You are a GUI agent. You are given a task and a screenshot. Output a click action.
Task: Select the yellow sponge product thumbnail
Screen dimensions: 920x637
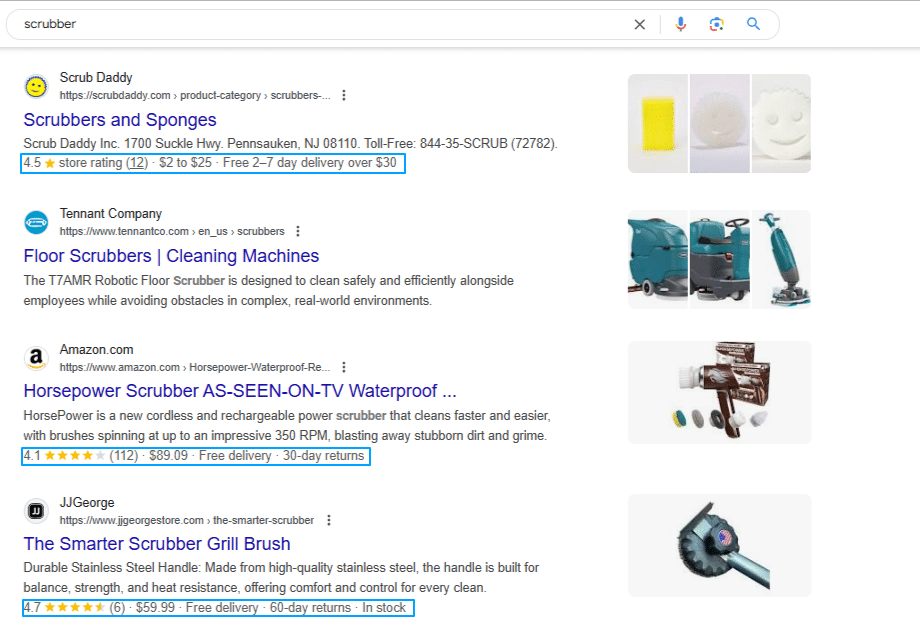pos(658,123)
